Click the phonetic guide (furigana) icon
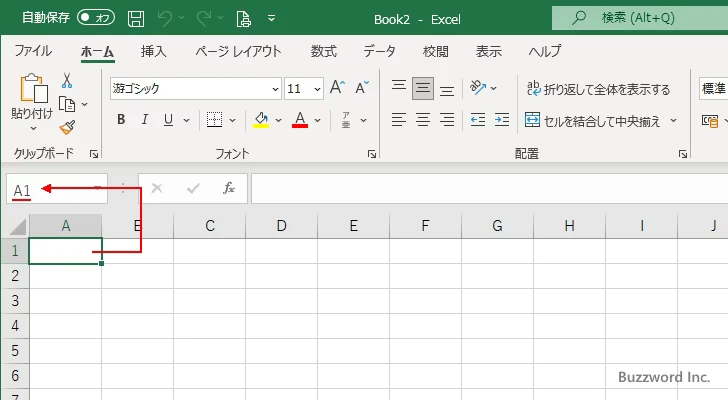Viewport: 728px width, 400px height. point(346,120)
